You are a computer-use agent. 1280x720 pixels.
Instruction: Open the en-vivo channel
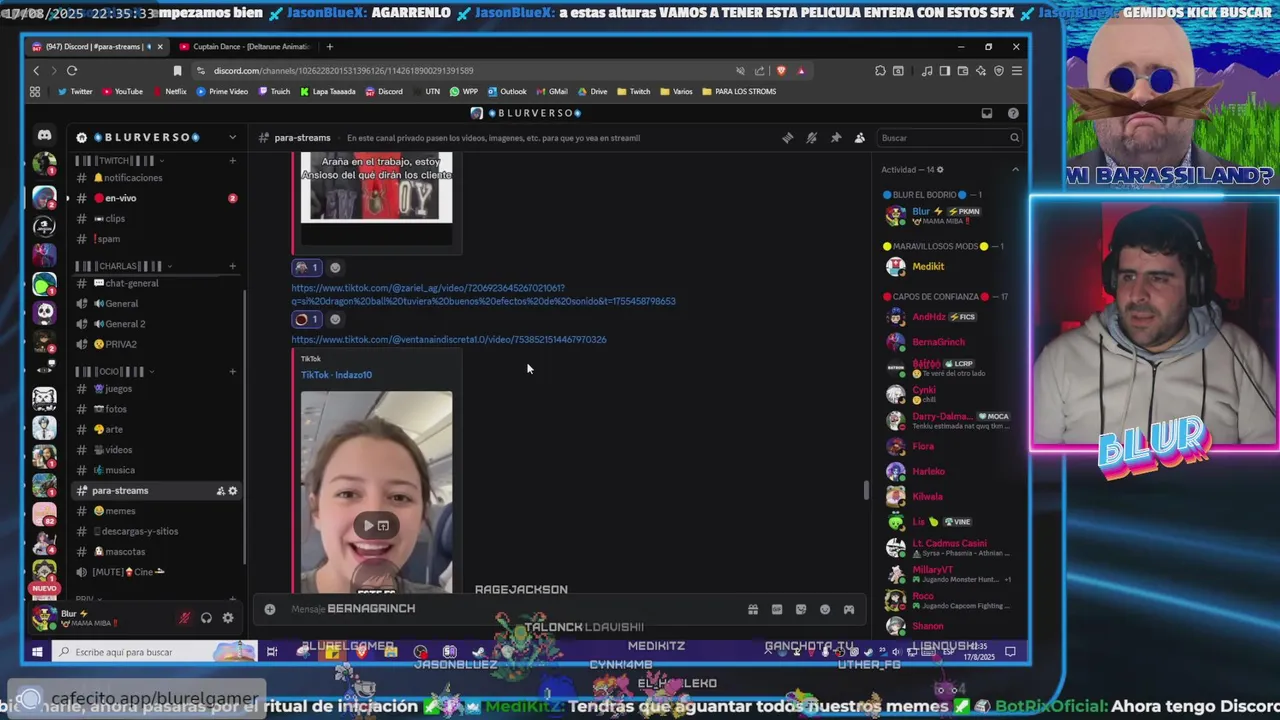click(156, 198)
